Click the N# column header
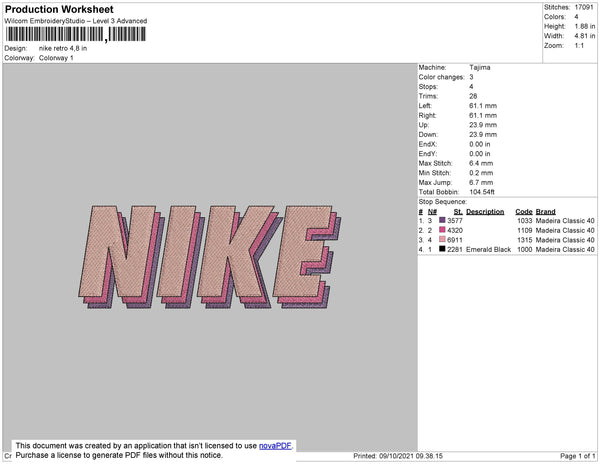Image resolution: width=600 pixels, height=464 pixels. pos(432,212)
